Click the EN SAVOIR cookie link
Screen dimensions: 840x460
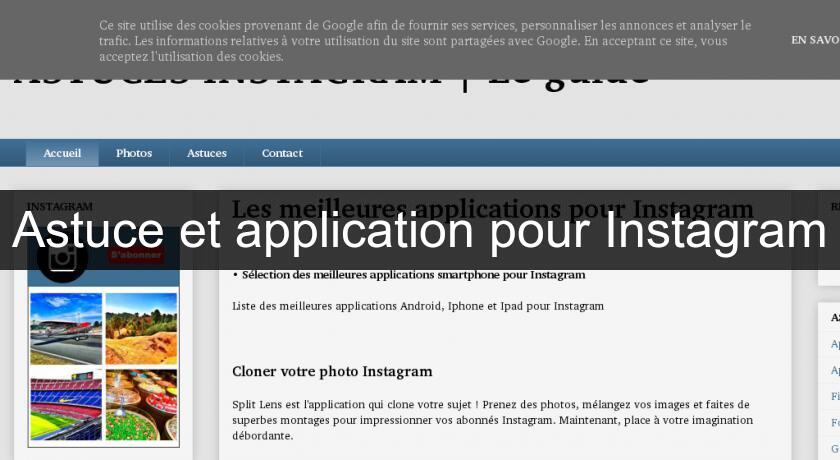point(815,40)
